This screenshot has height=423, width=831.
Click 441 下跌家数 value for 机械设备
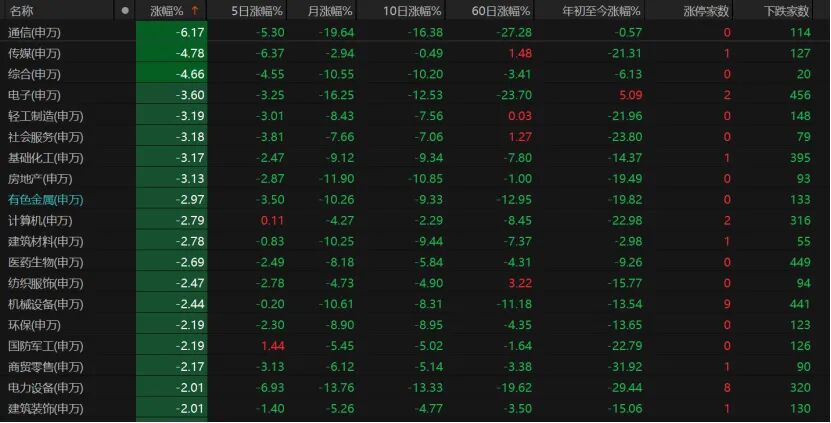[800, 304]
